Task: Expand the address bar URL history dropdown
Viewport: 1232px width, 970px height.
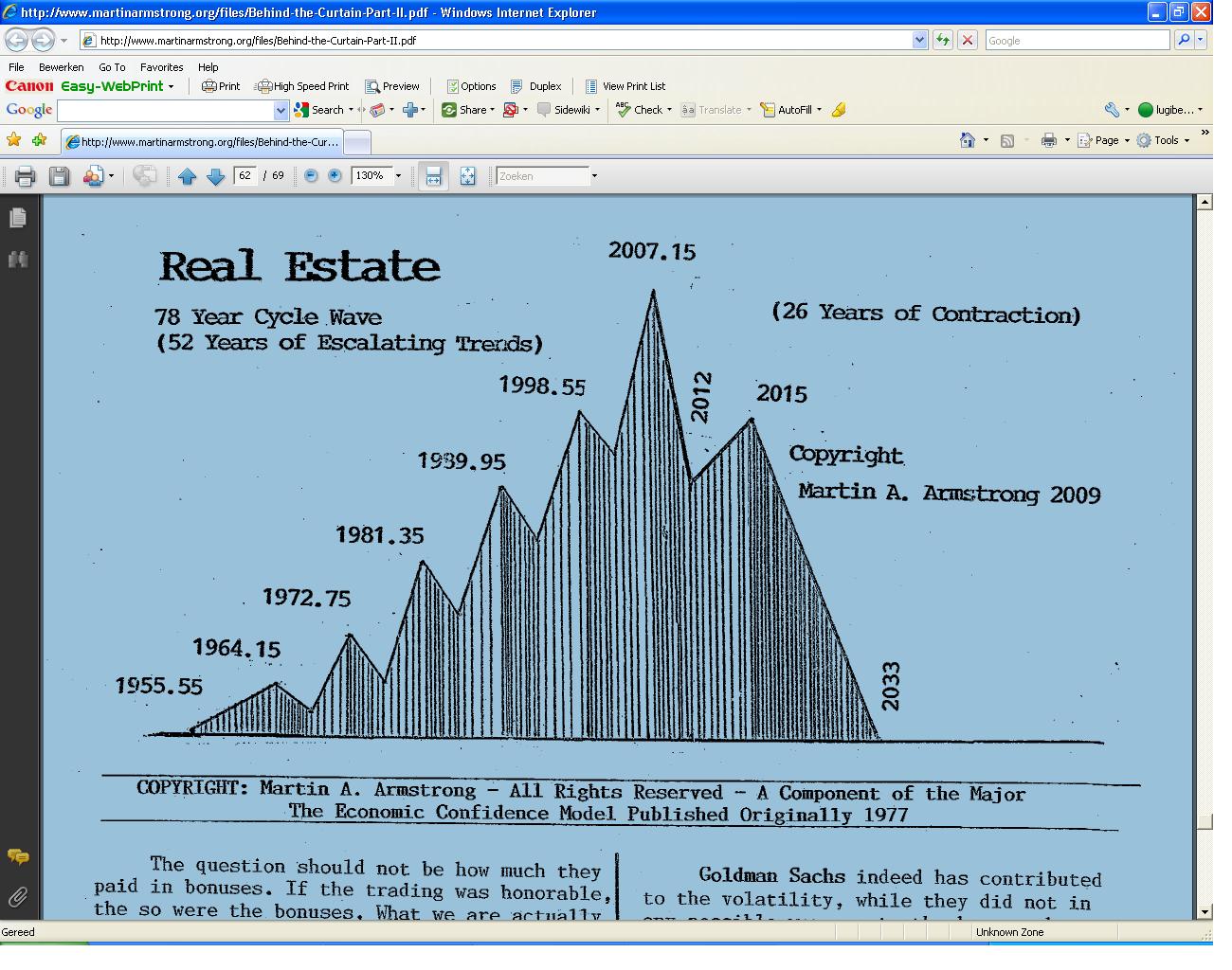Action: coord(918,40)
